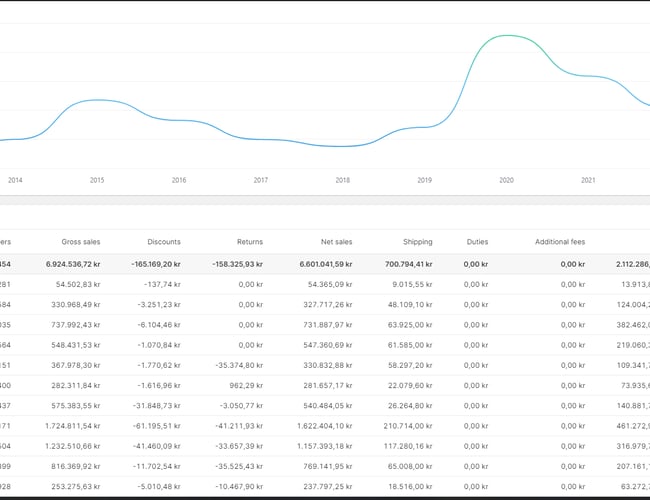
Task: Select the returns value 962,29 kr
Action: pyautogui.click(x=245, y=385)
